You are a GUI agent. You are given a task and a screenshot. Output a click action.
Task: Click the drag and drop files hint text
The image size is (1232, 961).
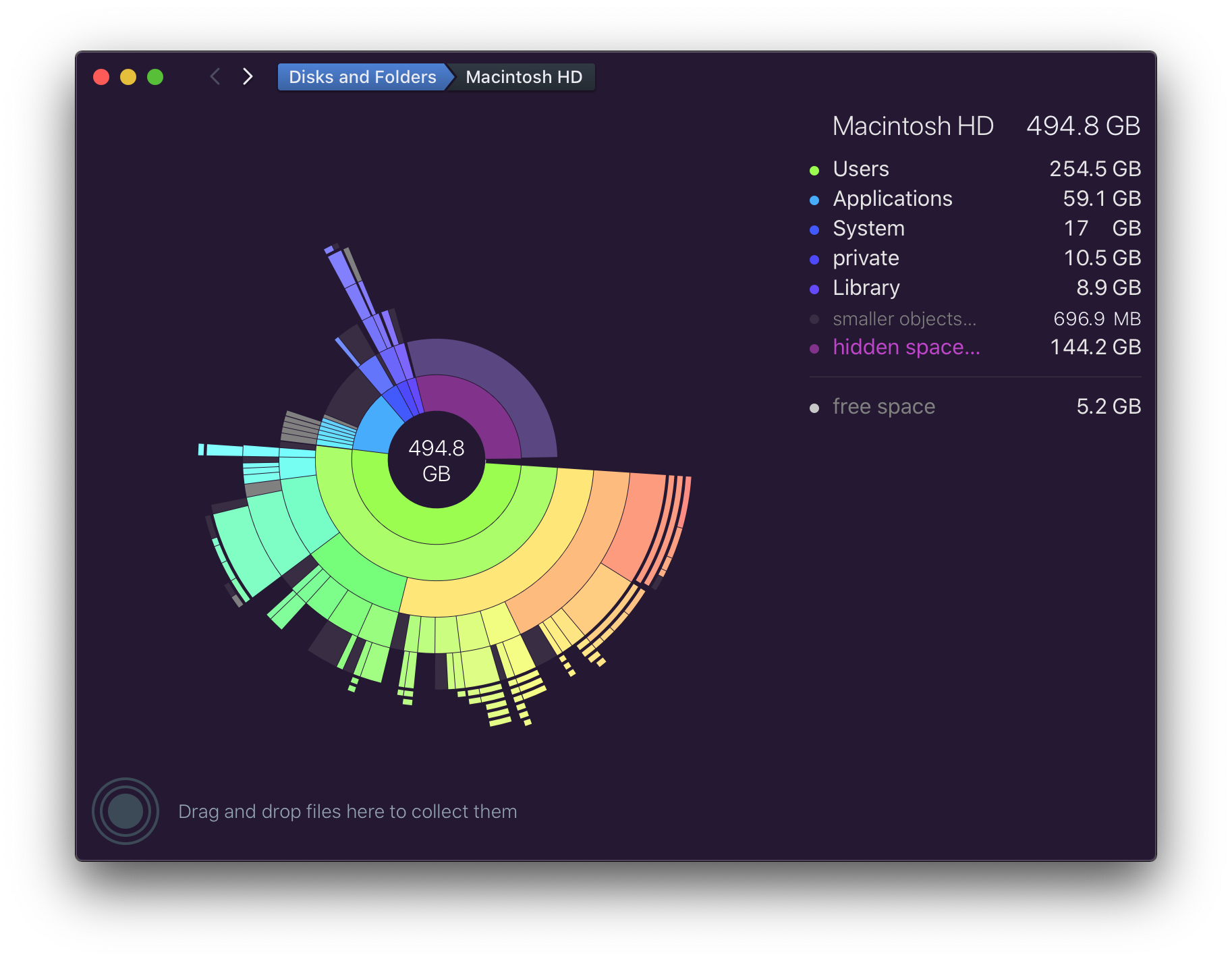point(347,811)
